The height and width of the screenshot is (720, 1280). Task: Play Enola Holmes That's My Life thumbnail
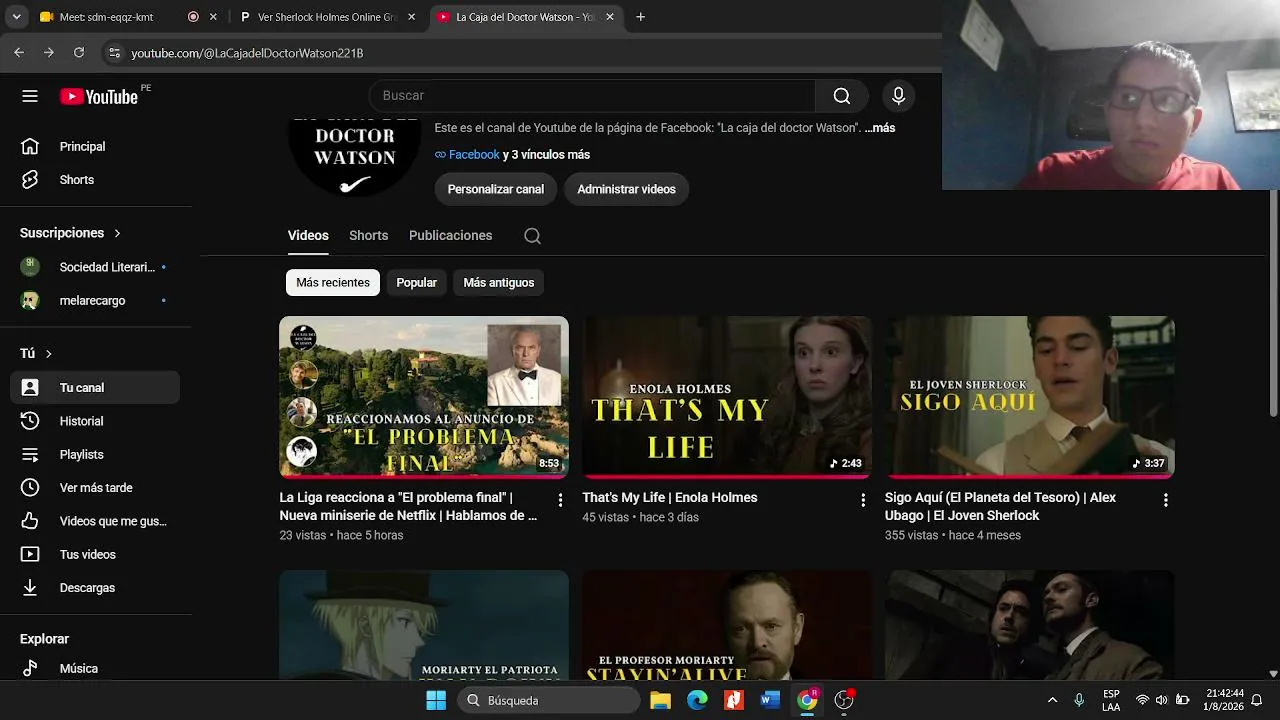727,397
